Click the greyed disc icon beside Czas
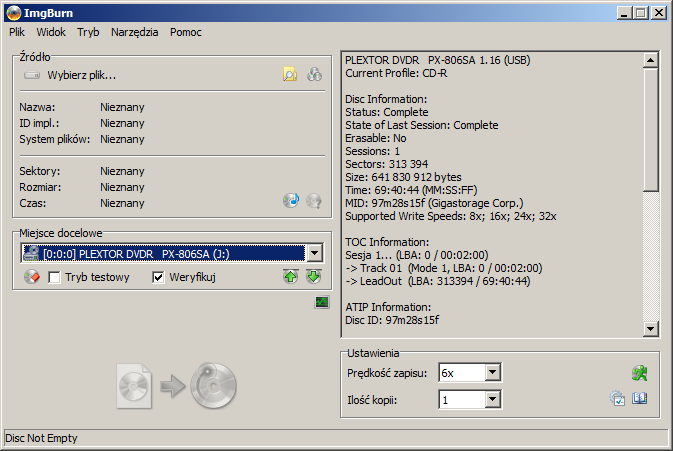Image resolution: width=673 pixels, height=451 pixels. tap(314, 200)
